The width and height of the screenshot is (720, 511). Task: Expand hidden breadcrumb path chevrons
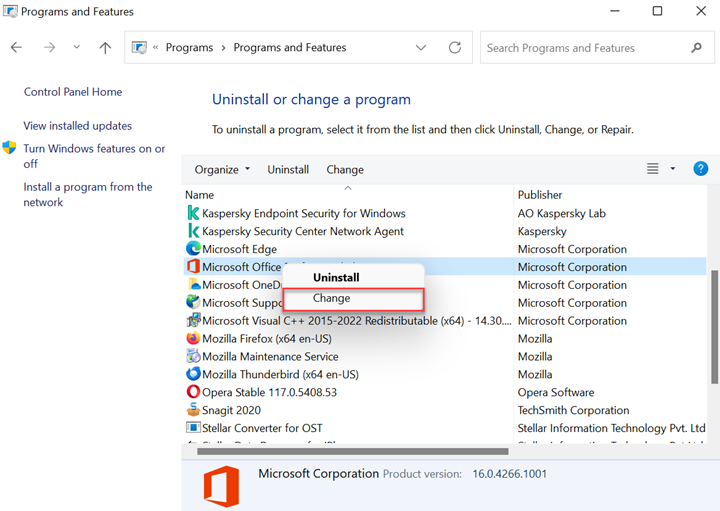click(156, 47)
